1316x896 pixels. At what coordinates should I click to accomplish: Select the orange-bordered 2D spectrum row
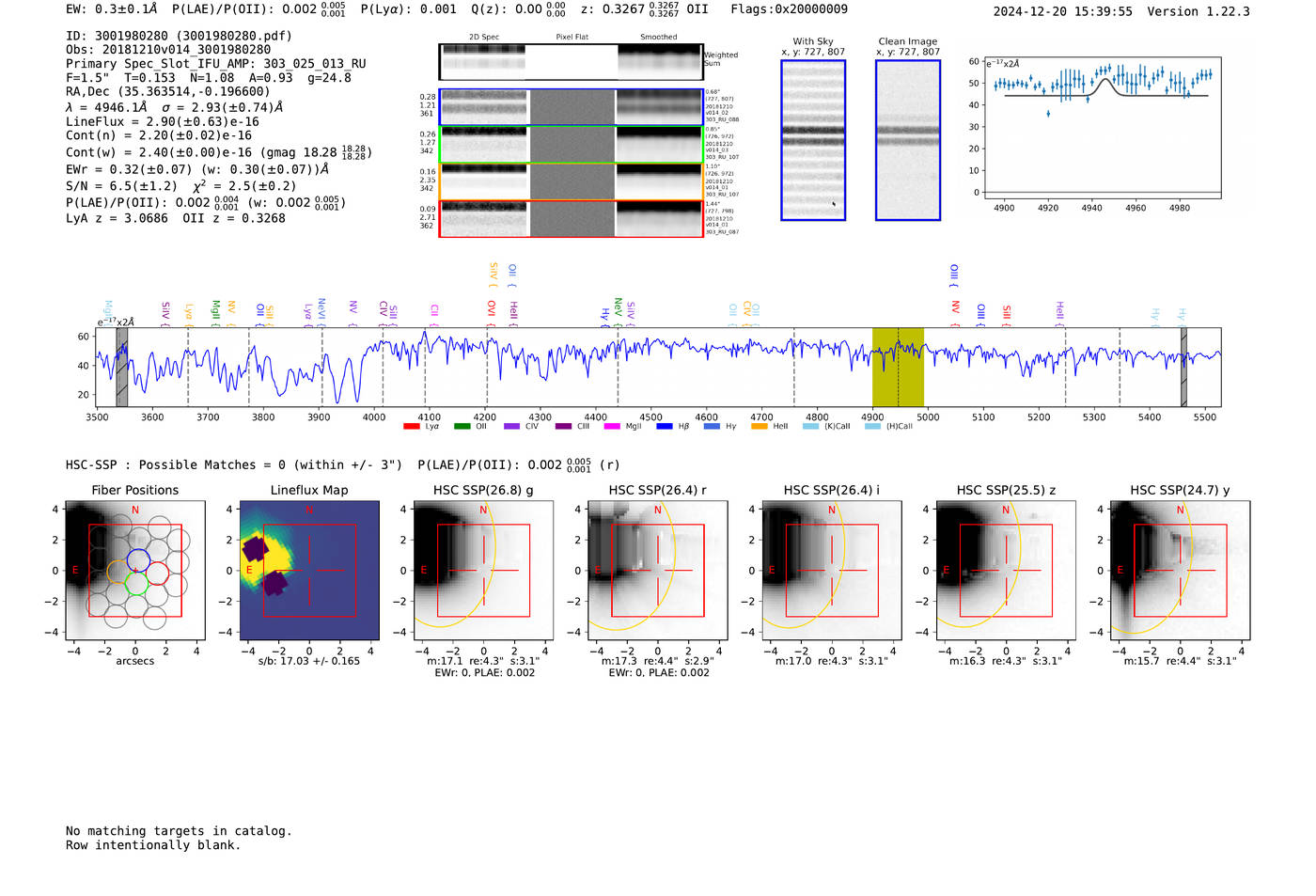click(x=571, y=181)
